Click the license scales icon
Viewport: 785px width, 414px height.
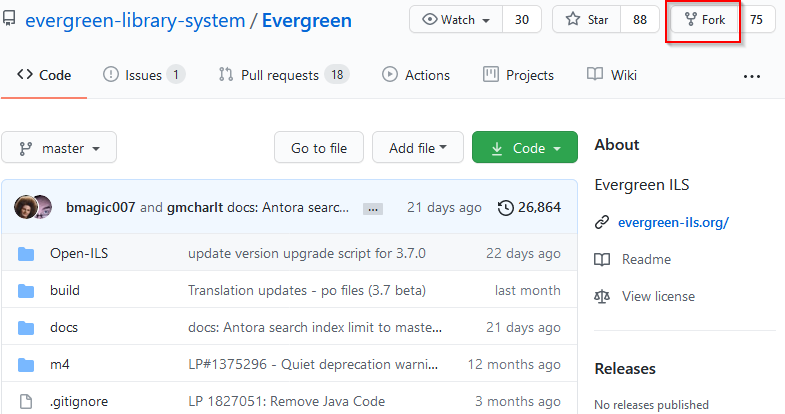(602, 296)
